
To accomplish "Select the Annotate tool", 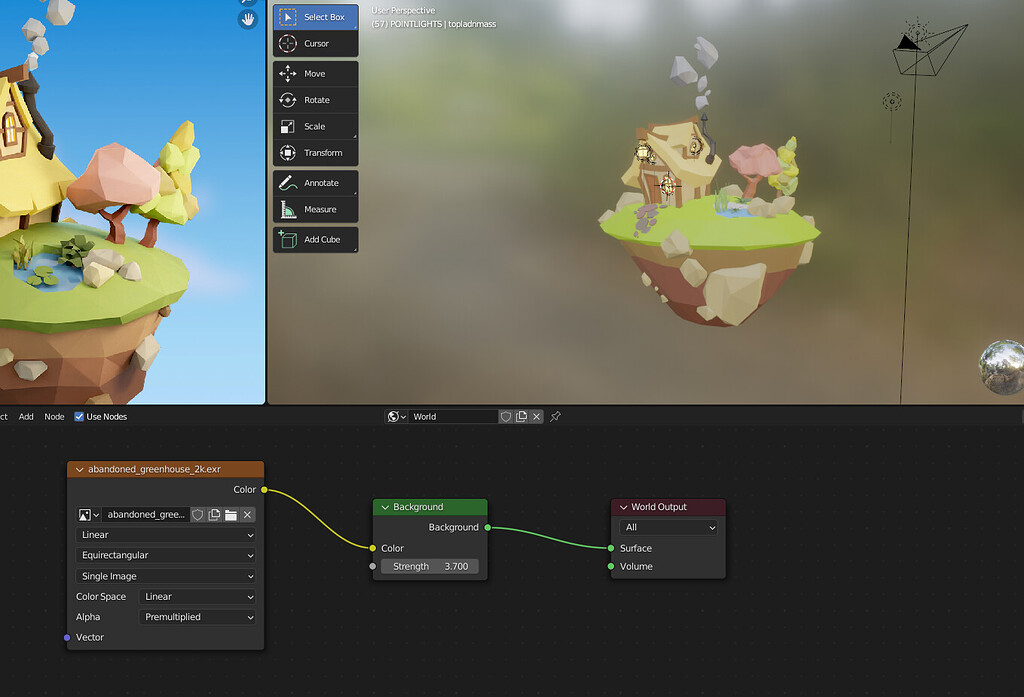I will 315,183.
